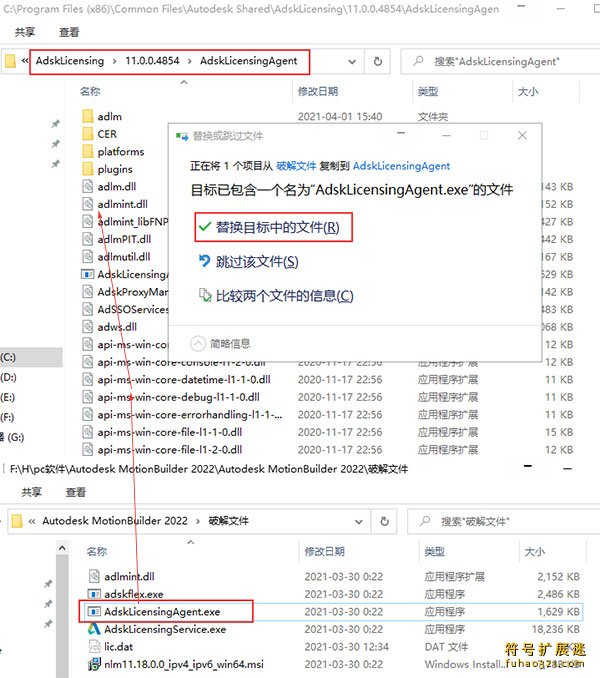Select the adlm folder icon
The image size is (600, 678).
88,116
